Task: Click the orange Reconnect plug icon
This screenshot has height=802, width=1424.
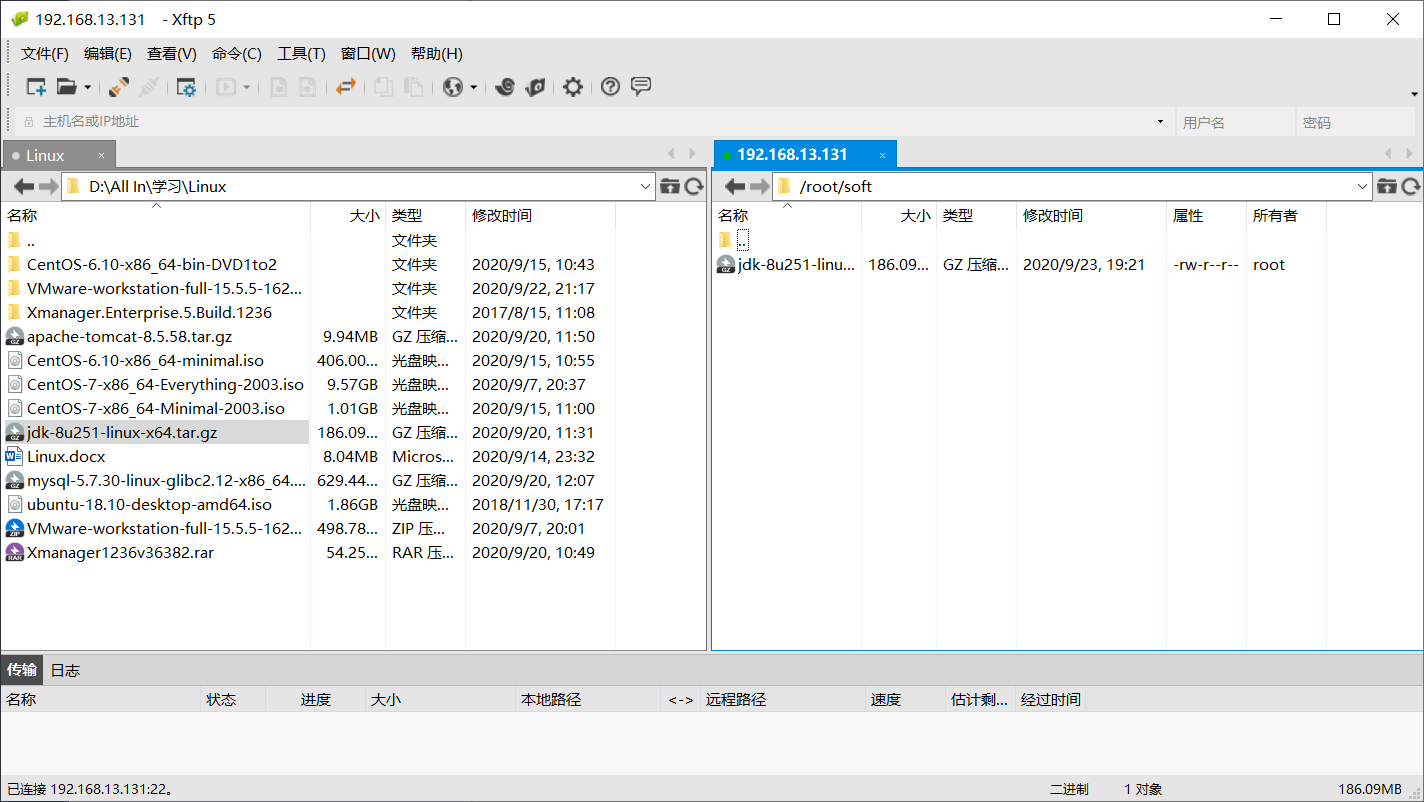Action: click(x=119, y=87)
